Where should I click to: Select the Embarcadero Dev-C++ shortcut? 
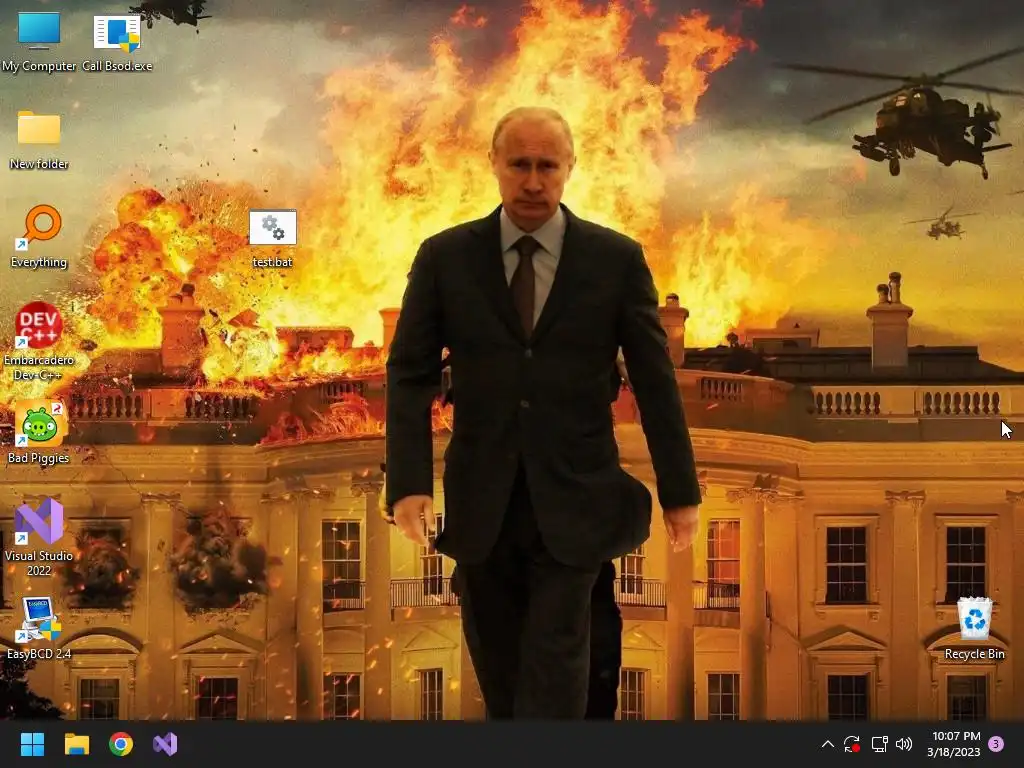39,342
